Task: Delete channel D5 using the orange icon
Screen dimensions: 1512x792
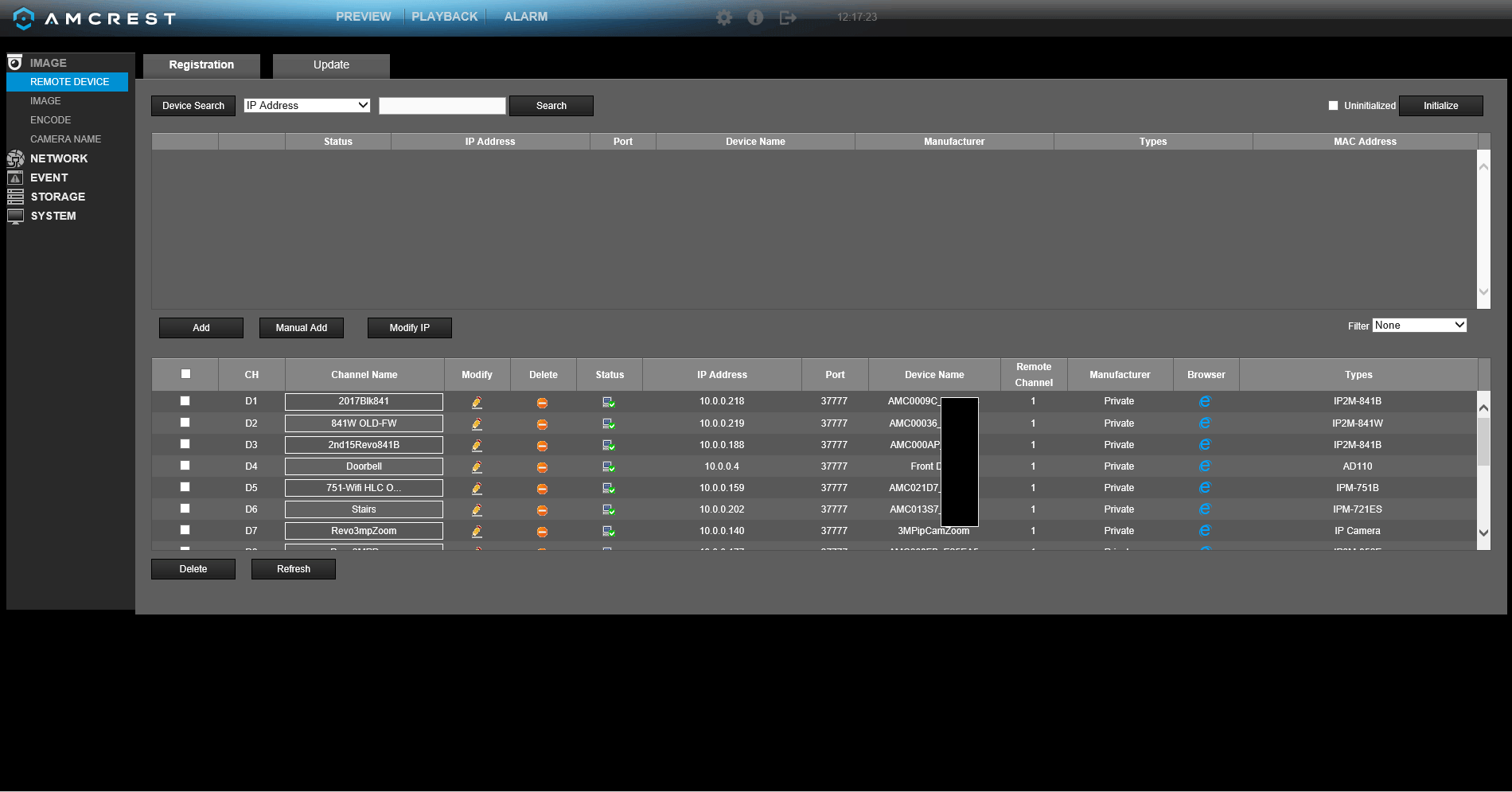Action: pos(542,489)
